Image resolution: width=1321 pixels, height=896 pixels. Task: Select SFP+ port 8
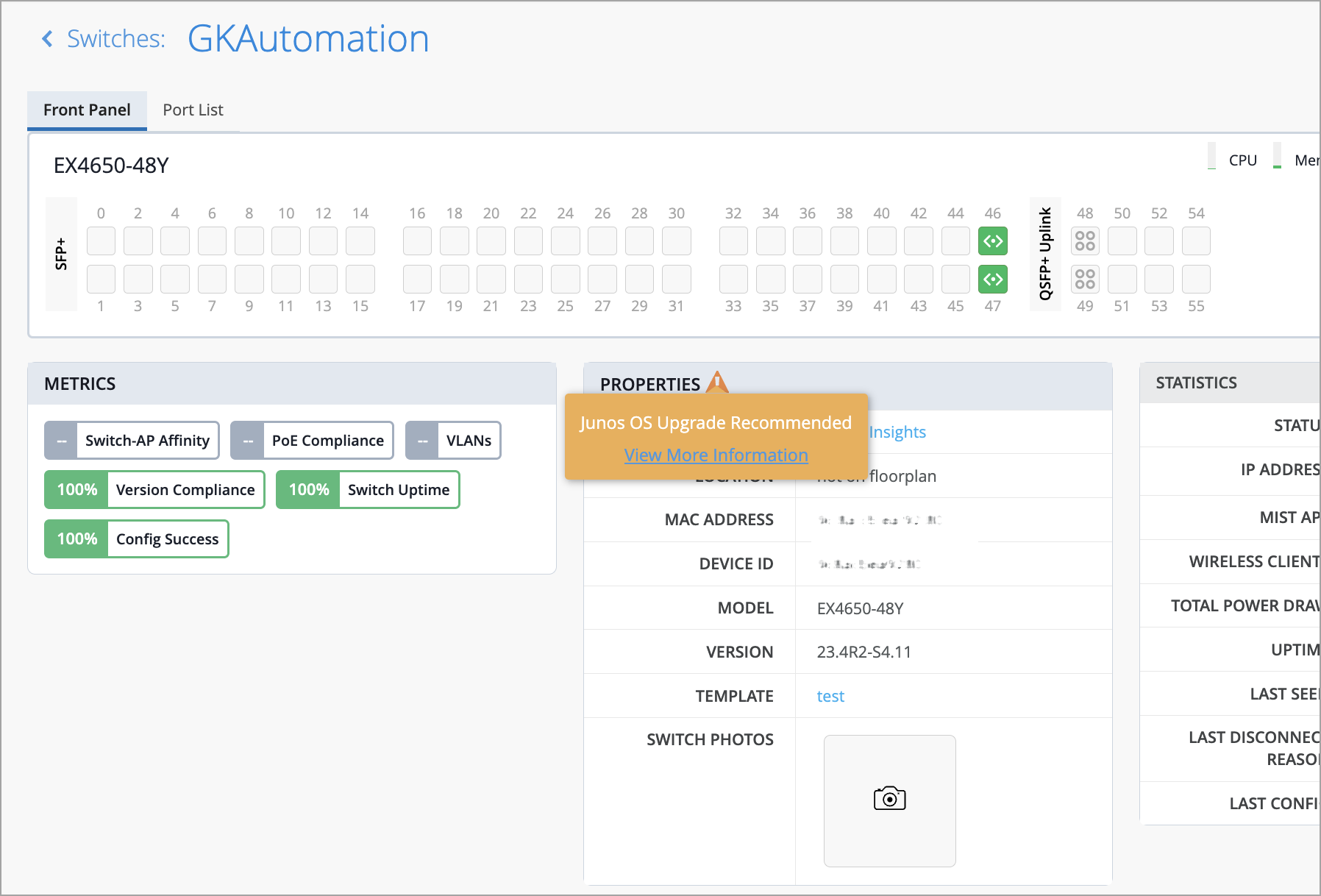point(249,241)
